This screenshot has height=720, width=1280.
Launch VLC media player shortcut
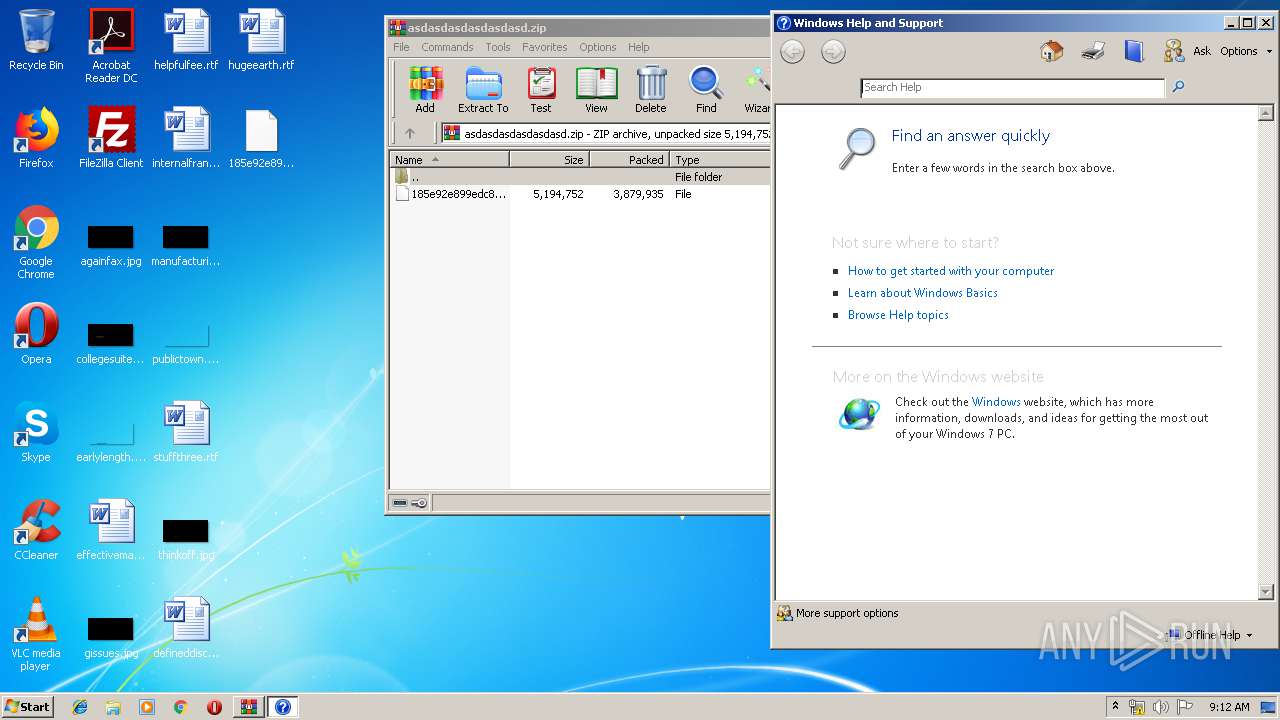pyautogui.click(x=36, y=635)
